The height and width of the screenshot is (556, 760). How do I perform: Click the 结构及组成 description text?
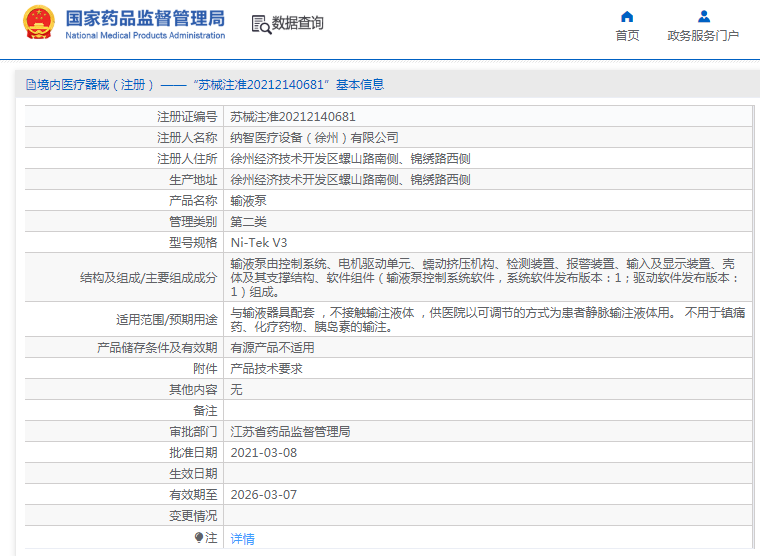(x=485, y=278)
